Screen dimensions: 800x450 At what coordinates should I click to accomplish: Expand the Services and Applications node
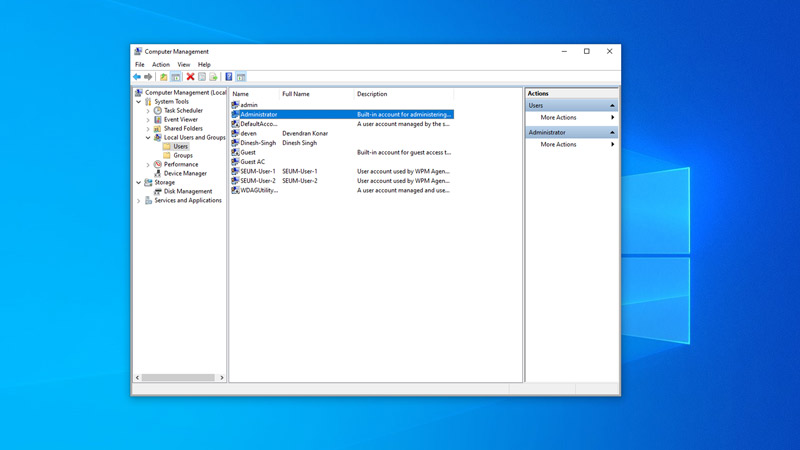[x=138, y=201]
